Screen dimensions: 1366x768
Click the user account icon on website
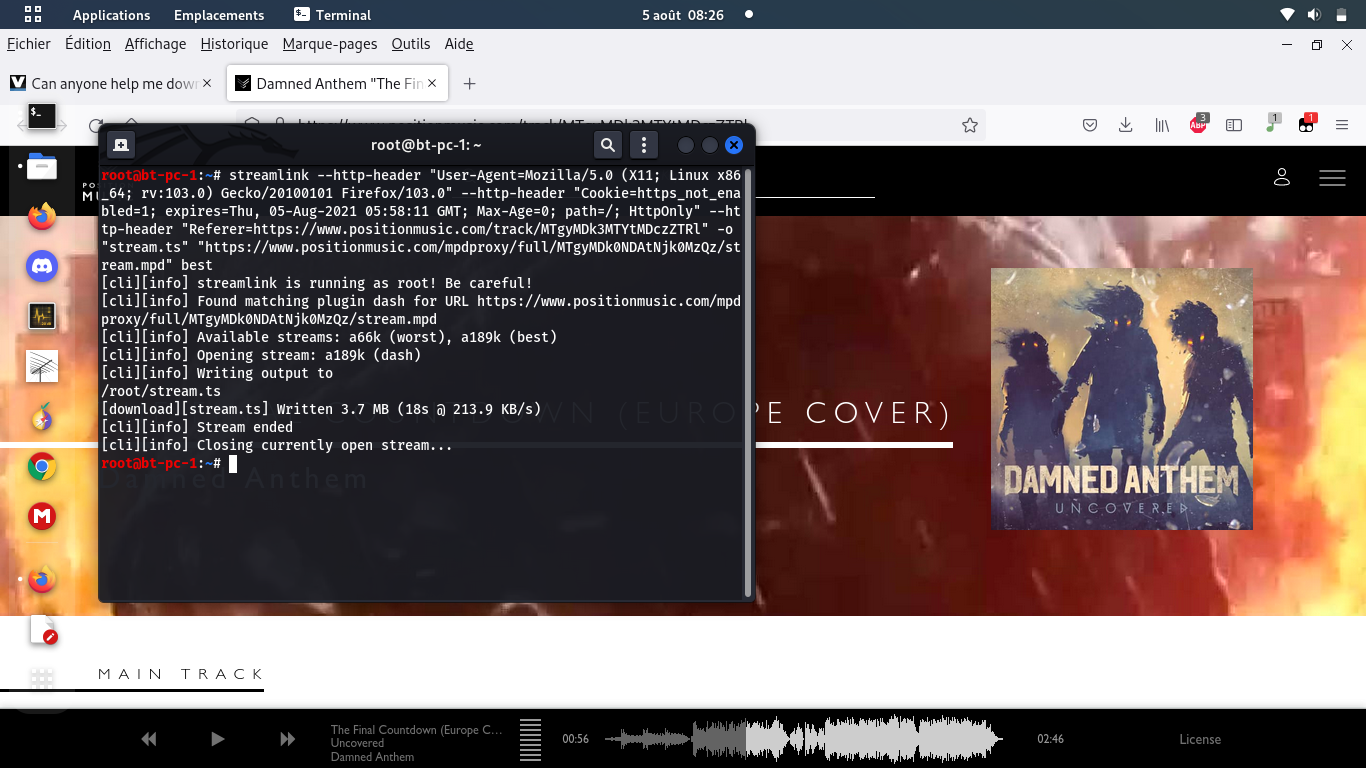[x=1281, y=177]
